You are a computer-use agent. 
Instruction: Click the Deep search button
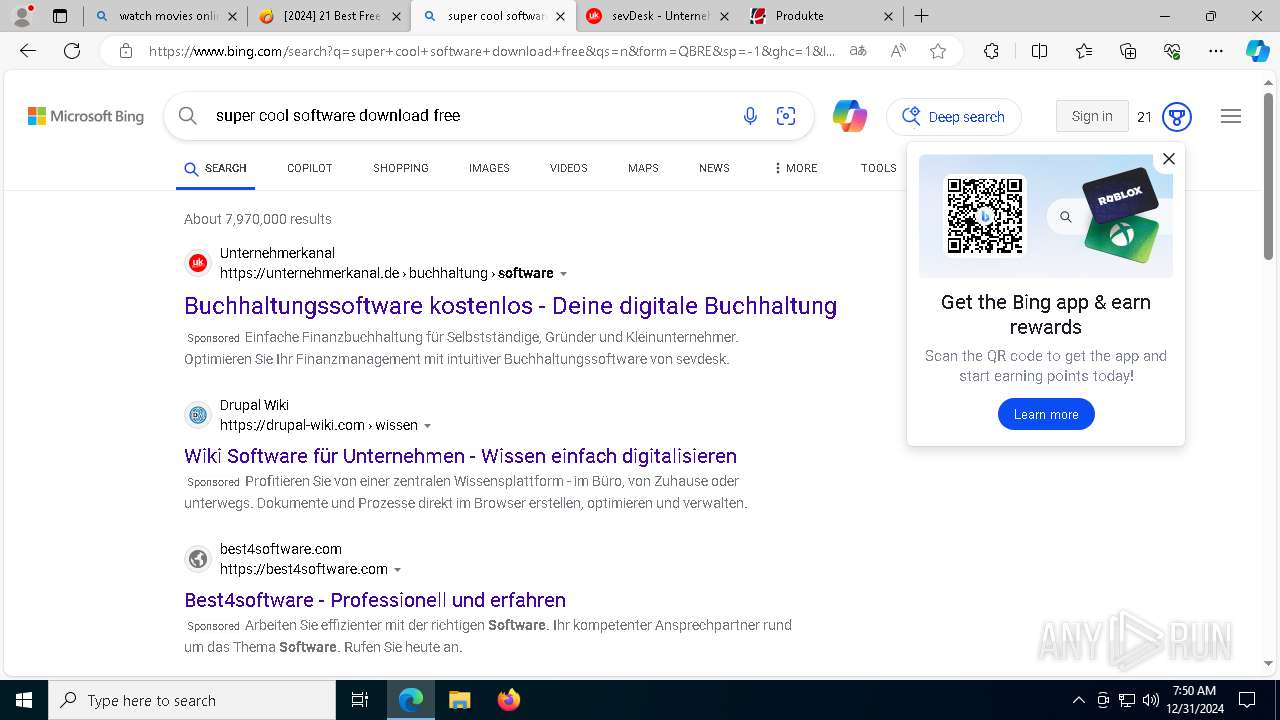click(x=953, y=117)
